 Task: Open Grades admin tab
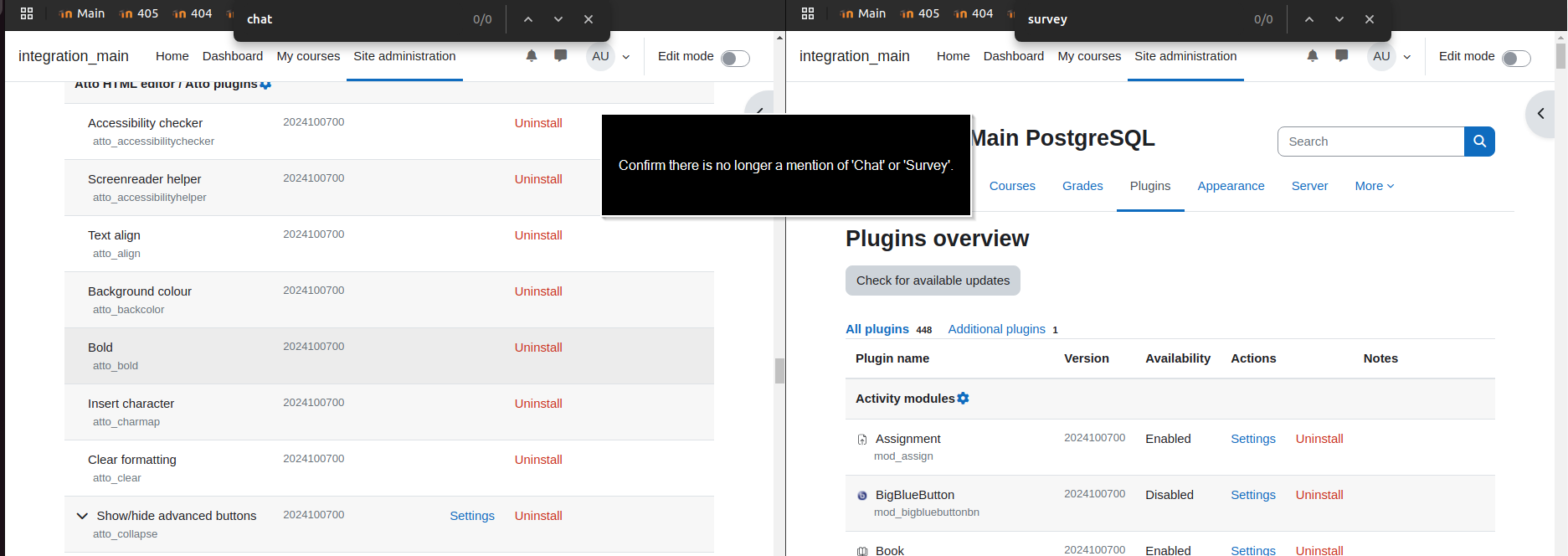[x=1082, y=186]
